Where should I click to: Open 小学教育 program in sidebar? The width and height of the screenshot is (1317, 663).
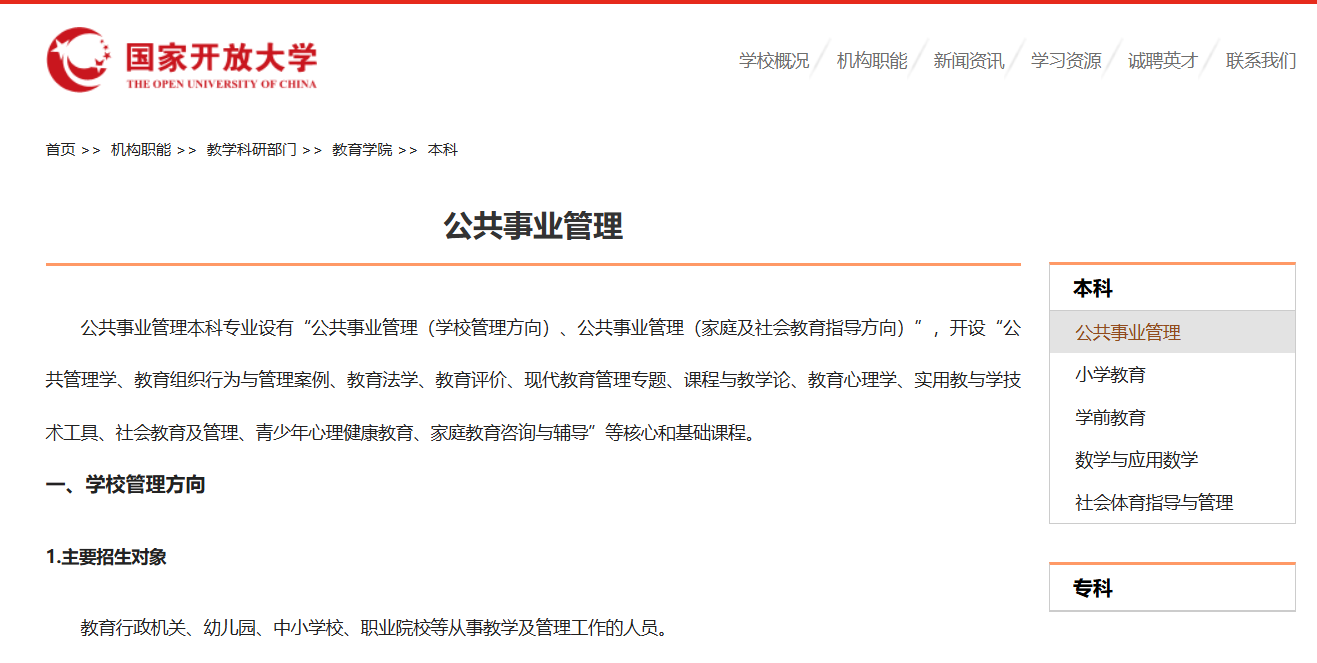1110,375
